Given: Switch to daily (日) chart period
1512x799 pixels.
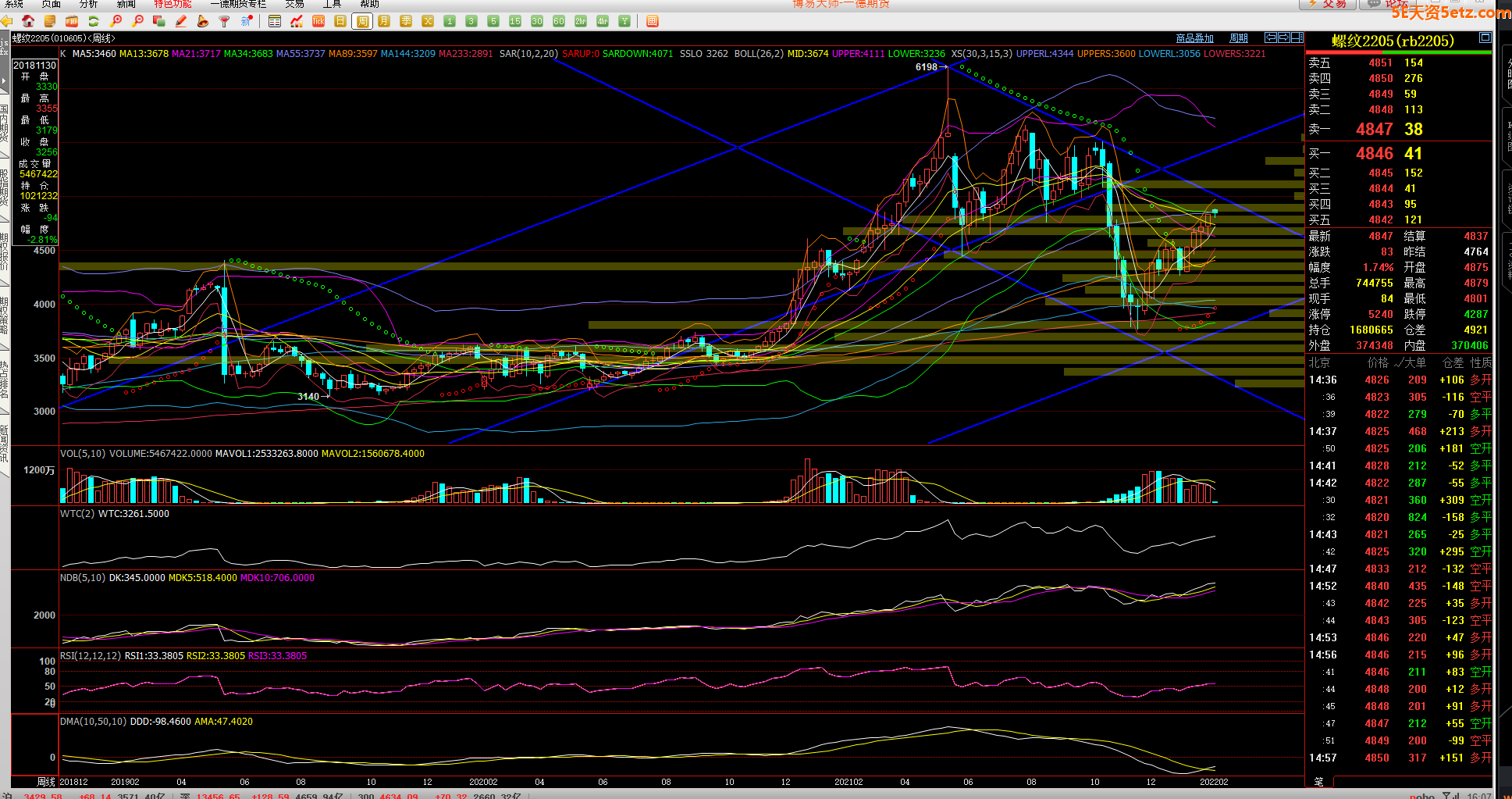Looking at the screenshot, I should tap(340, 21).
